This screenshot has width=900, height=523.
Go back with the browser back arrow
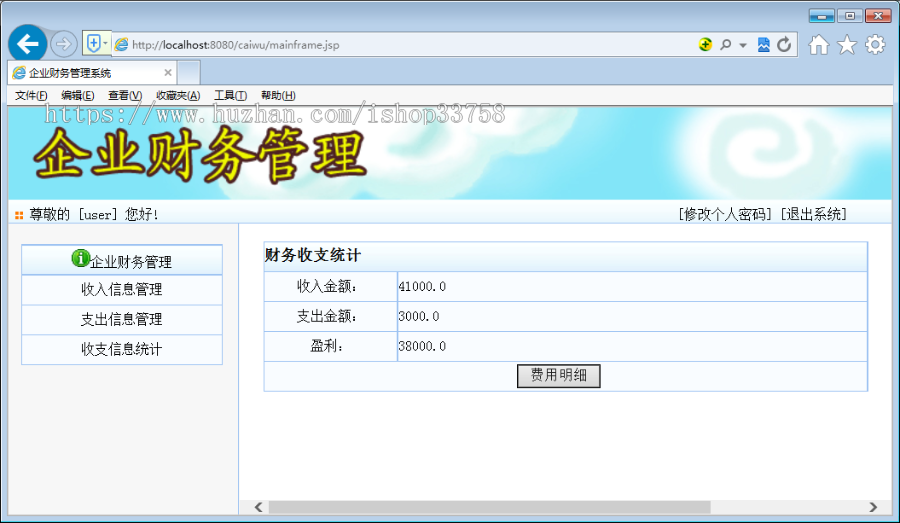click(27, 44)
